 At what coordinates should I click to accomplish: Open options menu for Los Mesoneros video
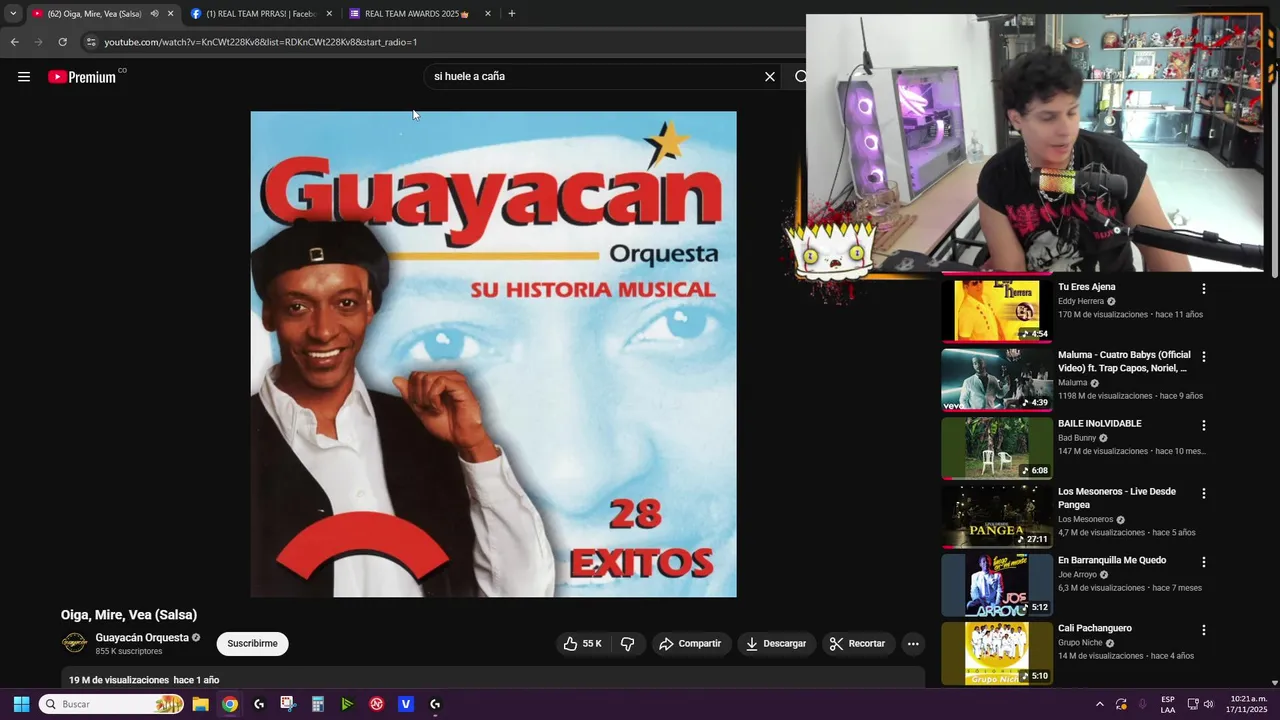pos(1204,493)
